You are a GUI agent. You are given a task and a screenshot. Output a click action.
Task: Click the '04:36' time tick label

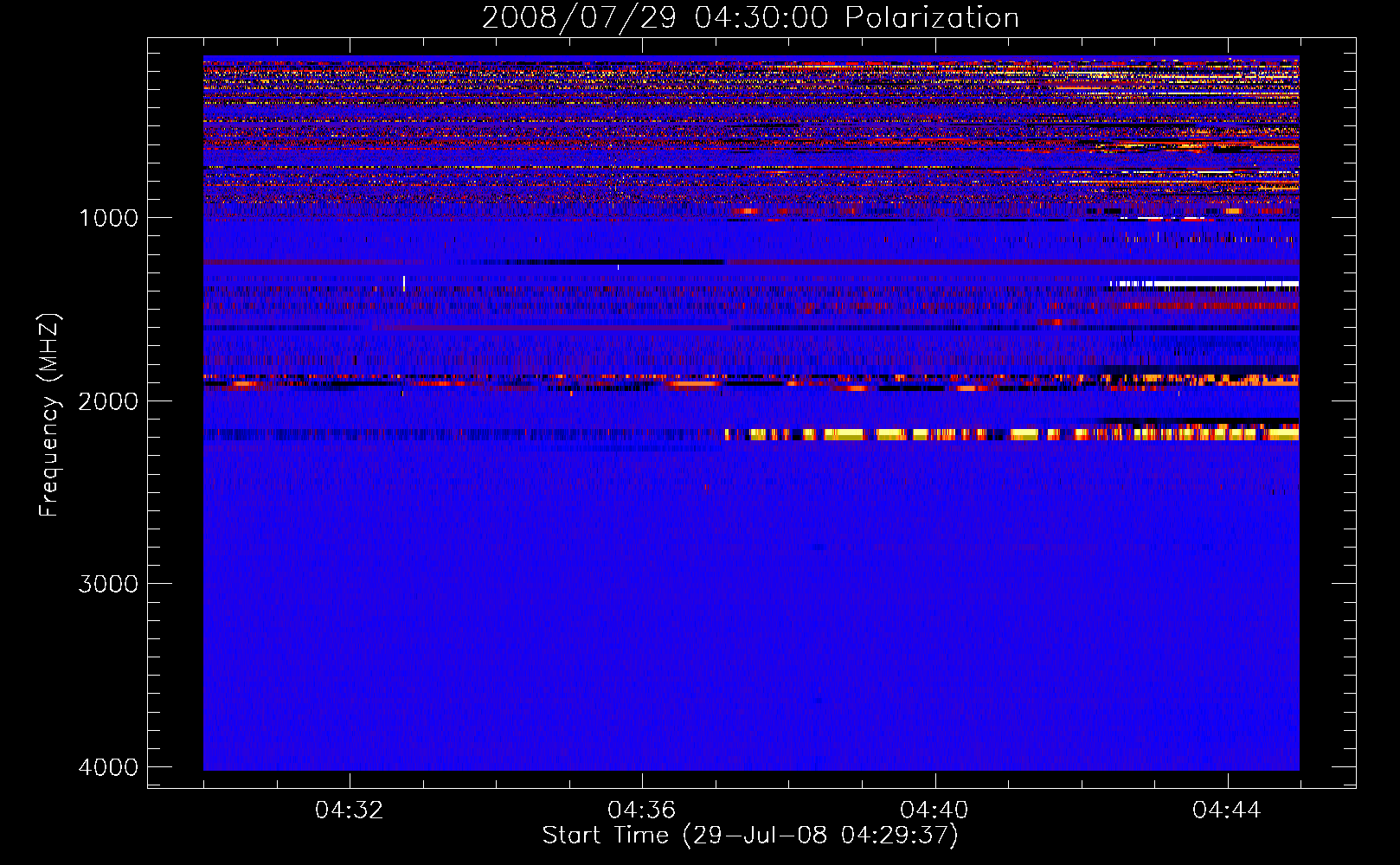coord(641,811)
